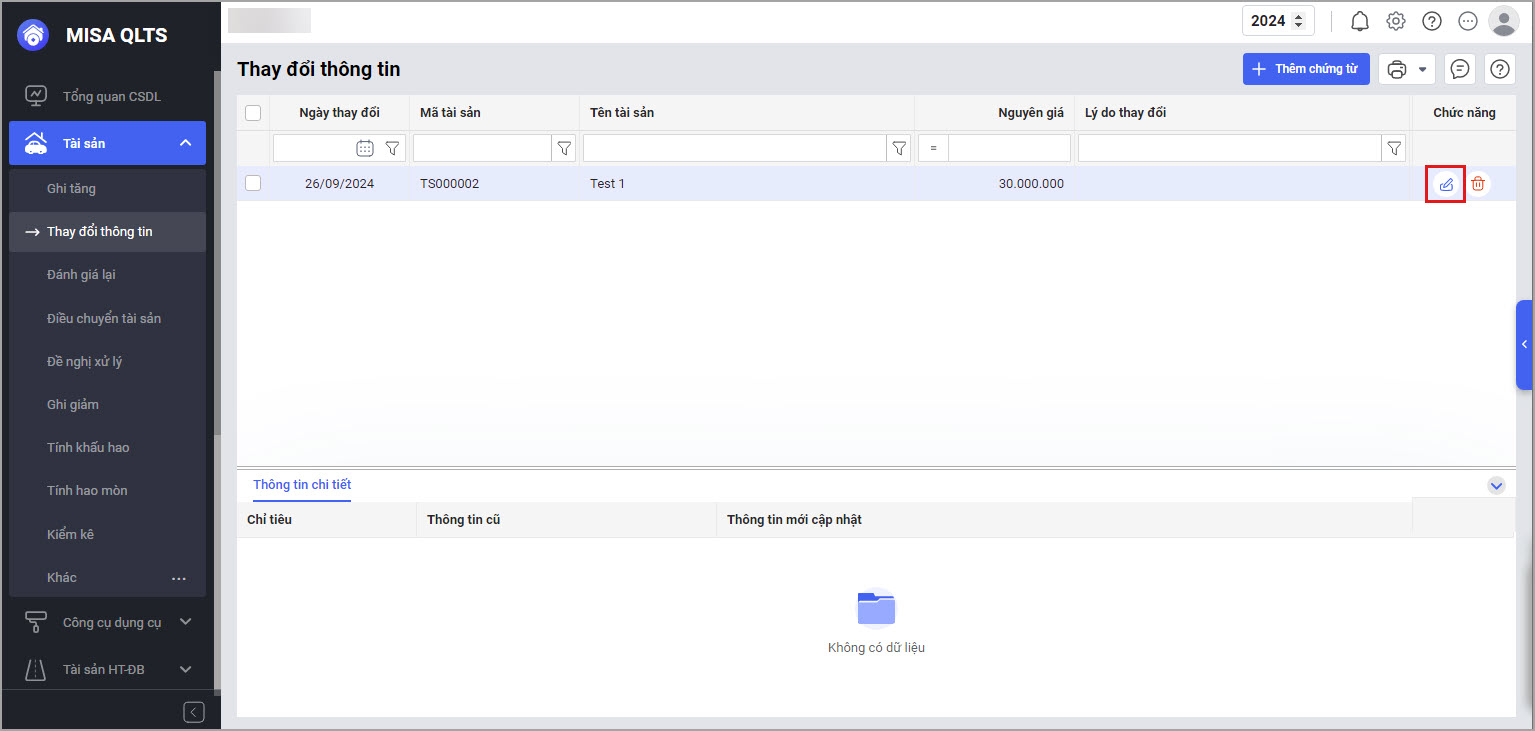Collapse the sidebar with bottom arrow icon
Image resolution: width=1535 pixels, height=731 pixels.
pos(194,712)
